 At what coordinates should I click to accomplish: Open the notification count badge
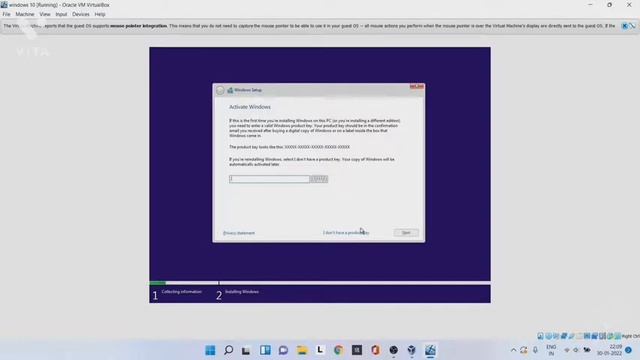tap(629, 350)
